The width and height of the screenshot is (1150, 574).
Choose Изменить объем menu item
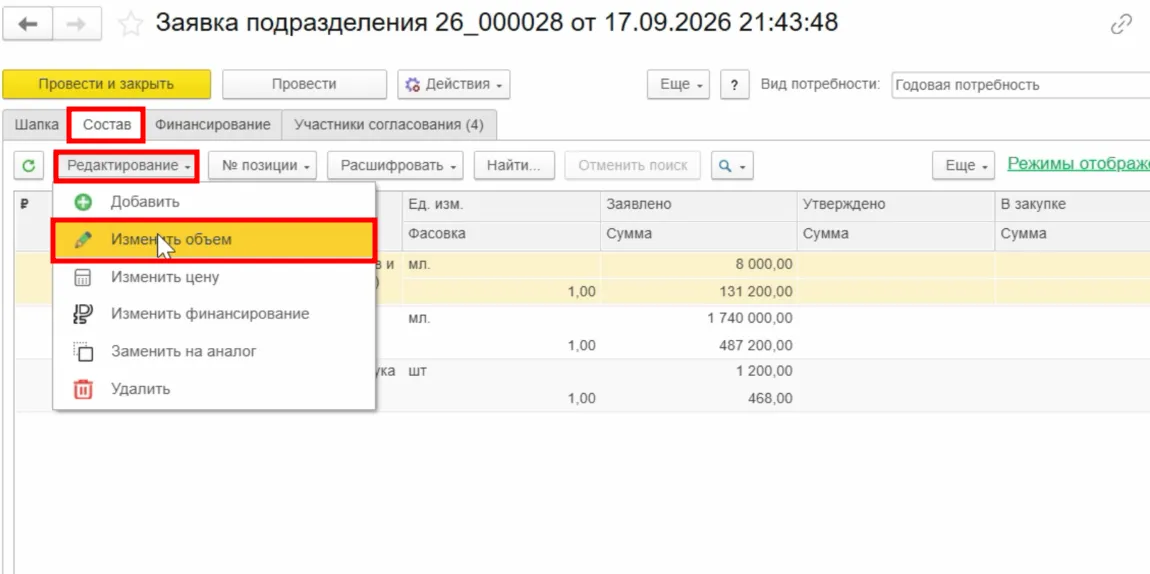click(214, 240)
